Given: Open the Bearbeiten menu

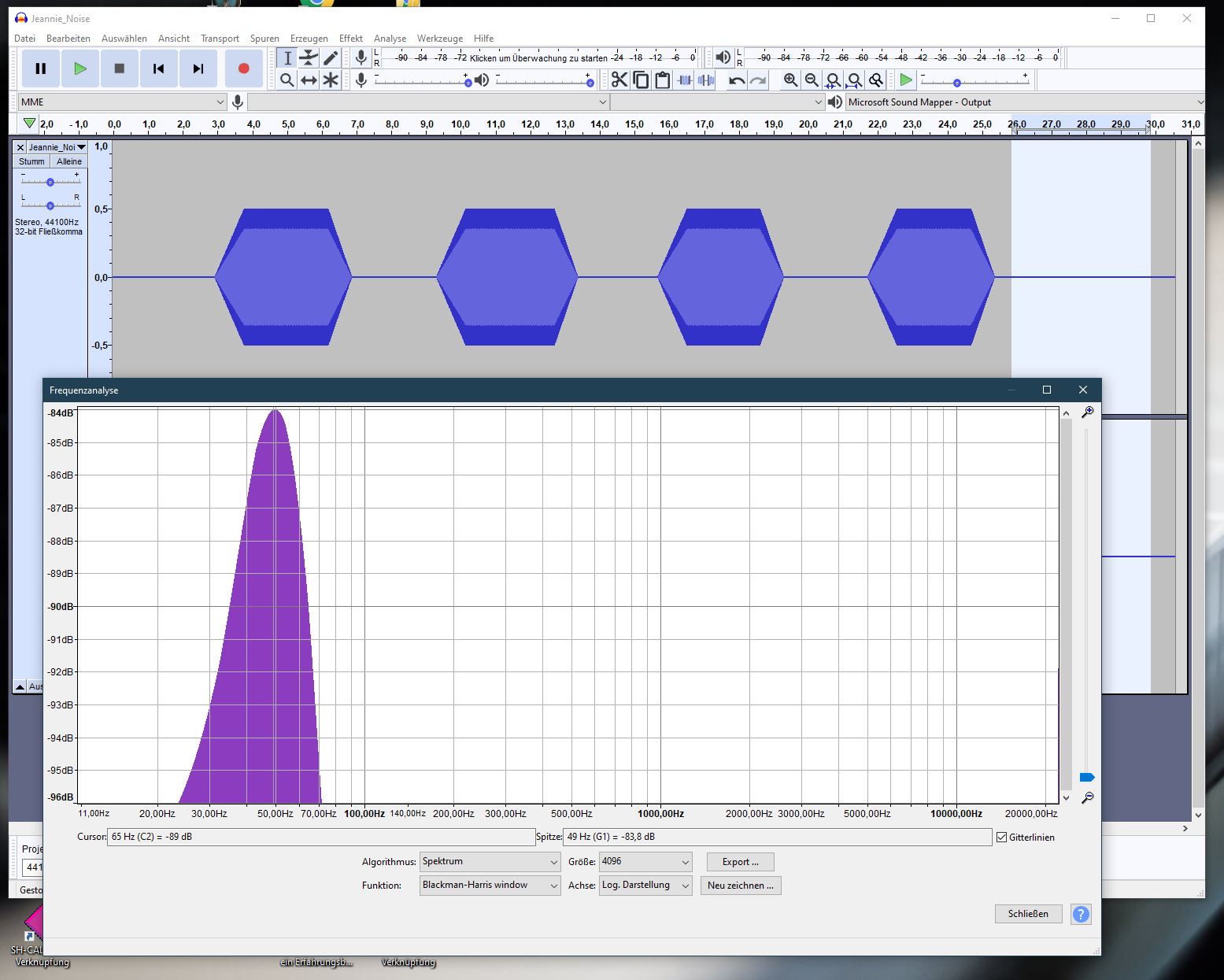Looking at the screenshot, I should [x=68, y=38].
